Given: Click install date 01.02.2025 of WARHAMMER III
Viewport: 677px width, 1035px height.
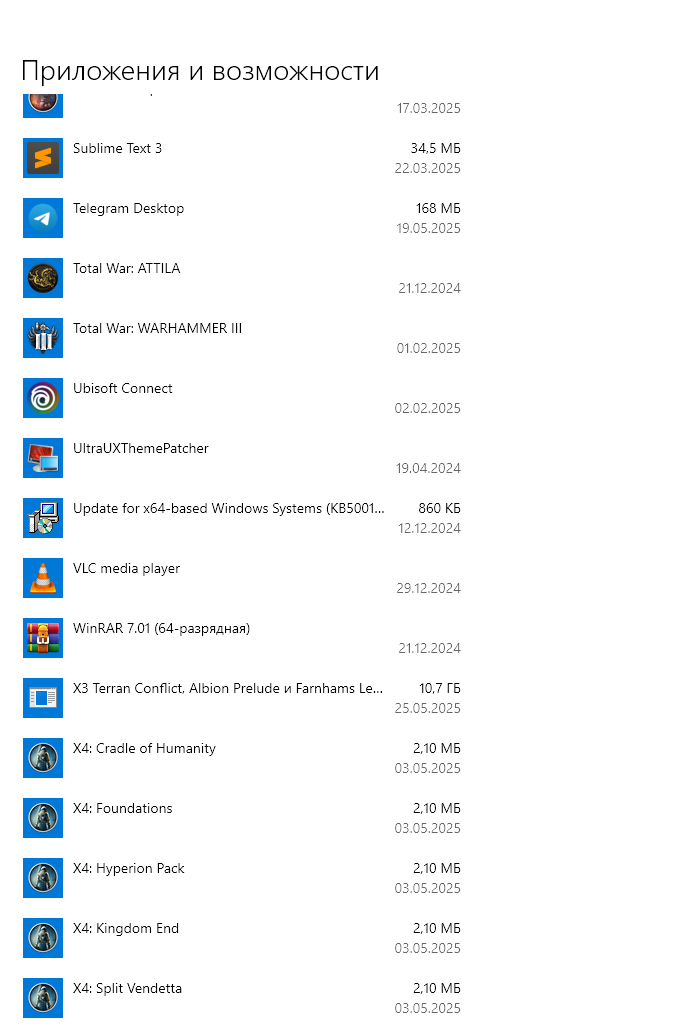Looking at the screenshot, I should (x=428, y=349).
